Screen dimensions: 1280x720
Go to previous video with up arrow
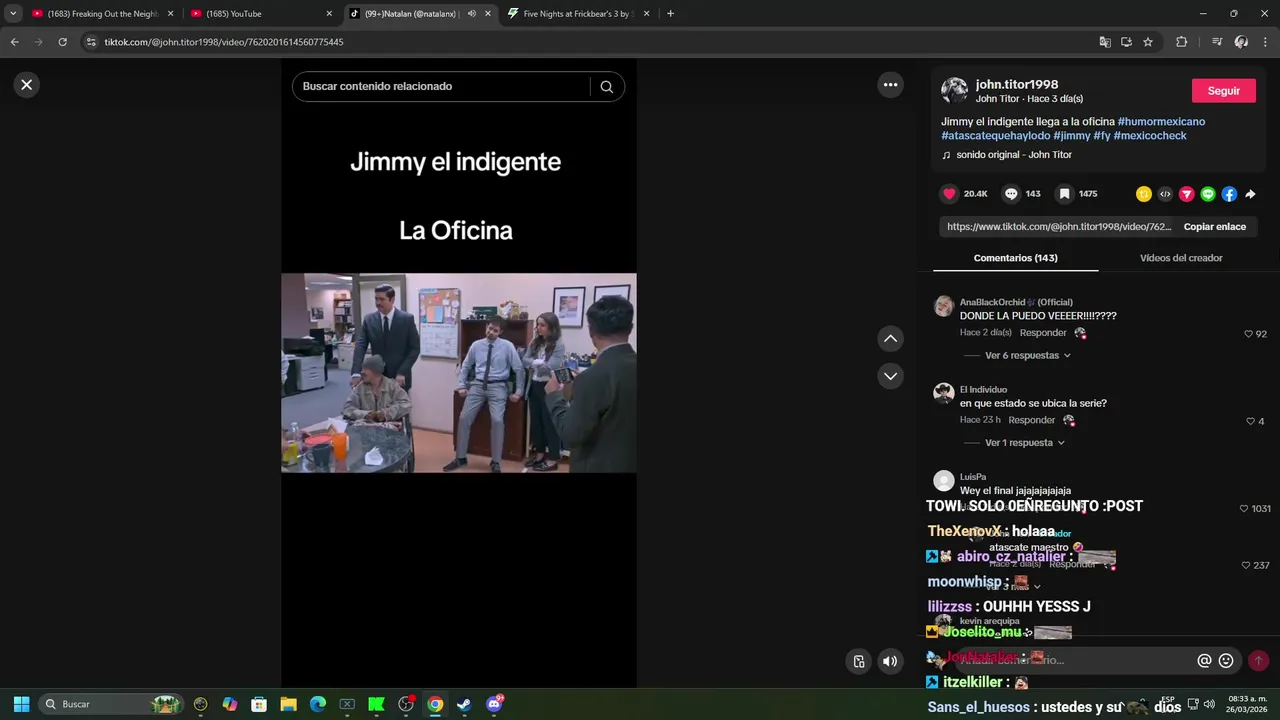(x=890, y=339)
